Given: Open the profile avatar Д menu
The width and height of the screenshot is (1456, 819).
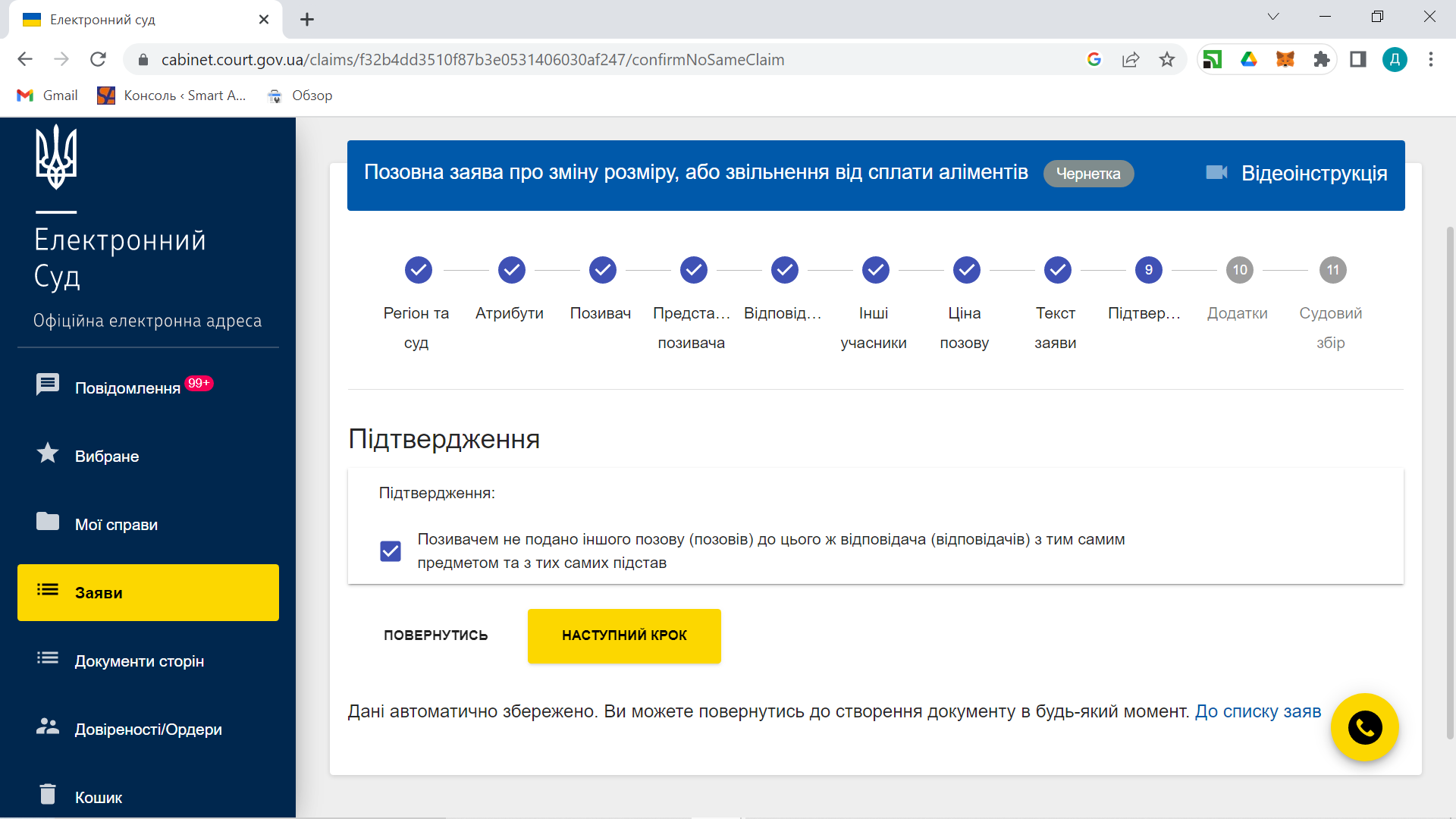Looking at the screenshot, I should click(1395, 59).
